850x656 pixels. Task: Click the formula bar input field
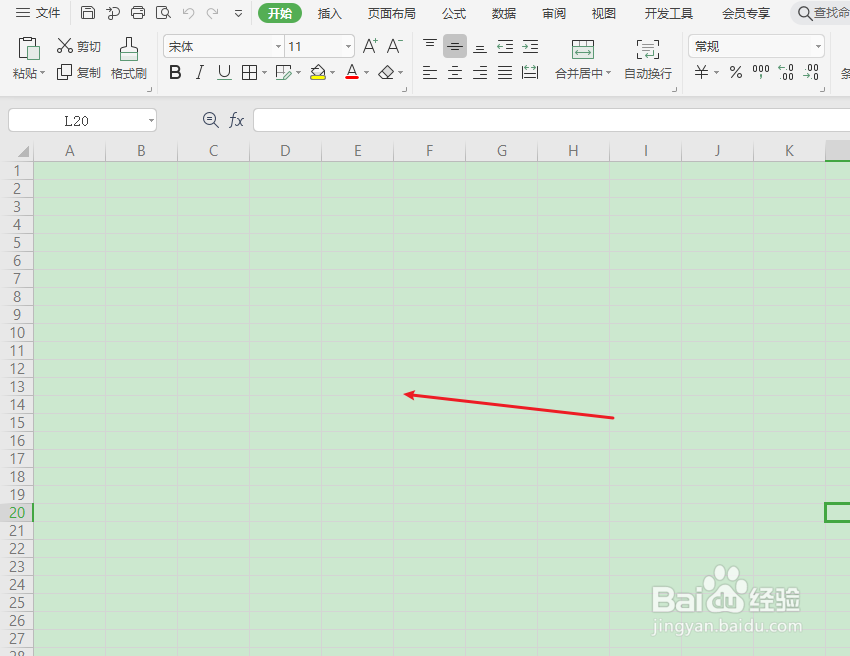(x=551, y=120)
